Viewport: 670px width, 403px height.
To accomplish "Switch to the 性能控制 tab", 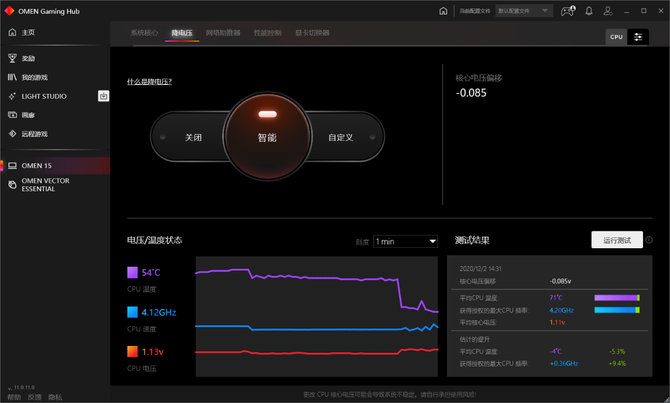I will coord(267,33).
